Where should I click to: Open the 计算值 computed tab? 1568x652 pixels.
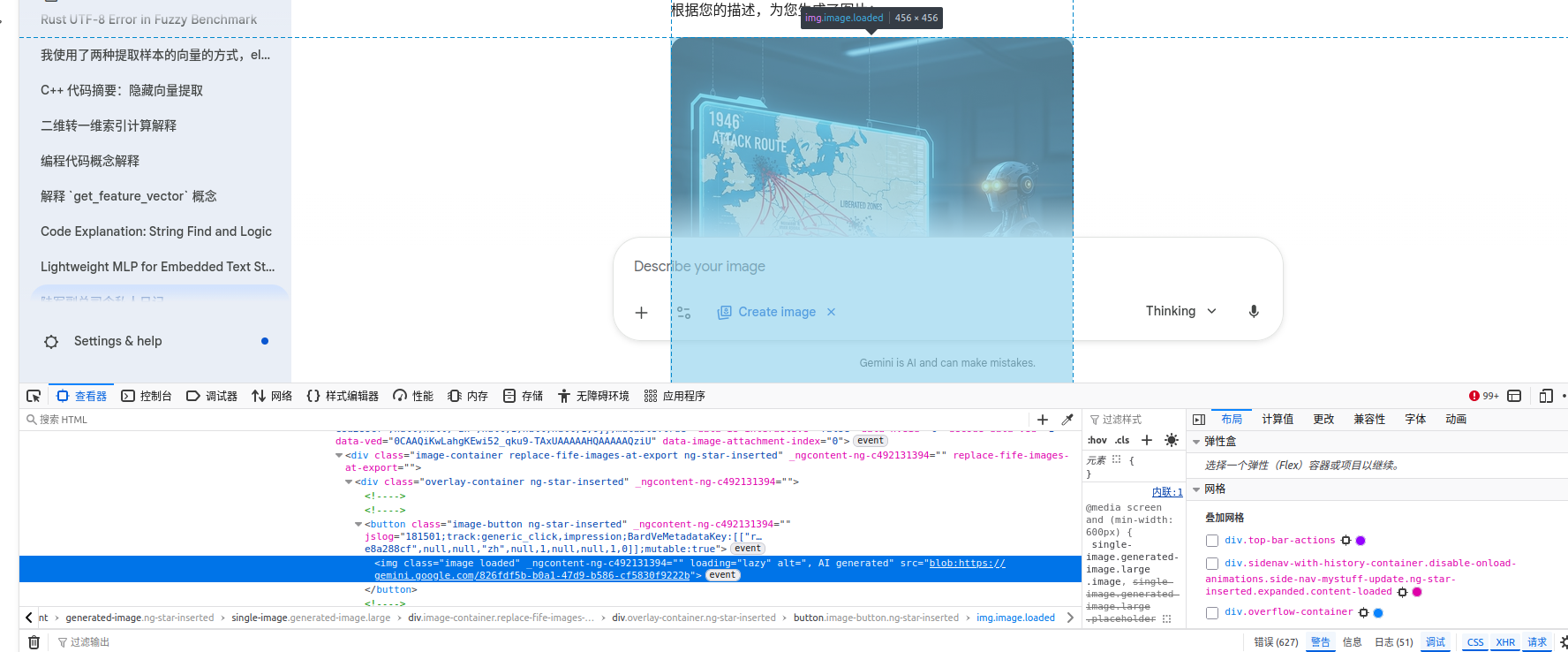click(x=1278, y=420)
